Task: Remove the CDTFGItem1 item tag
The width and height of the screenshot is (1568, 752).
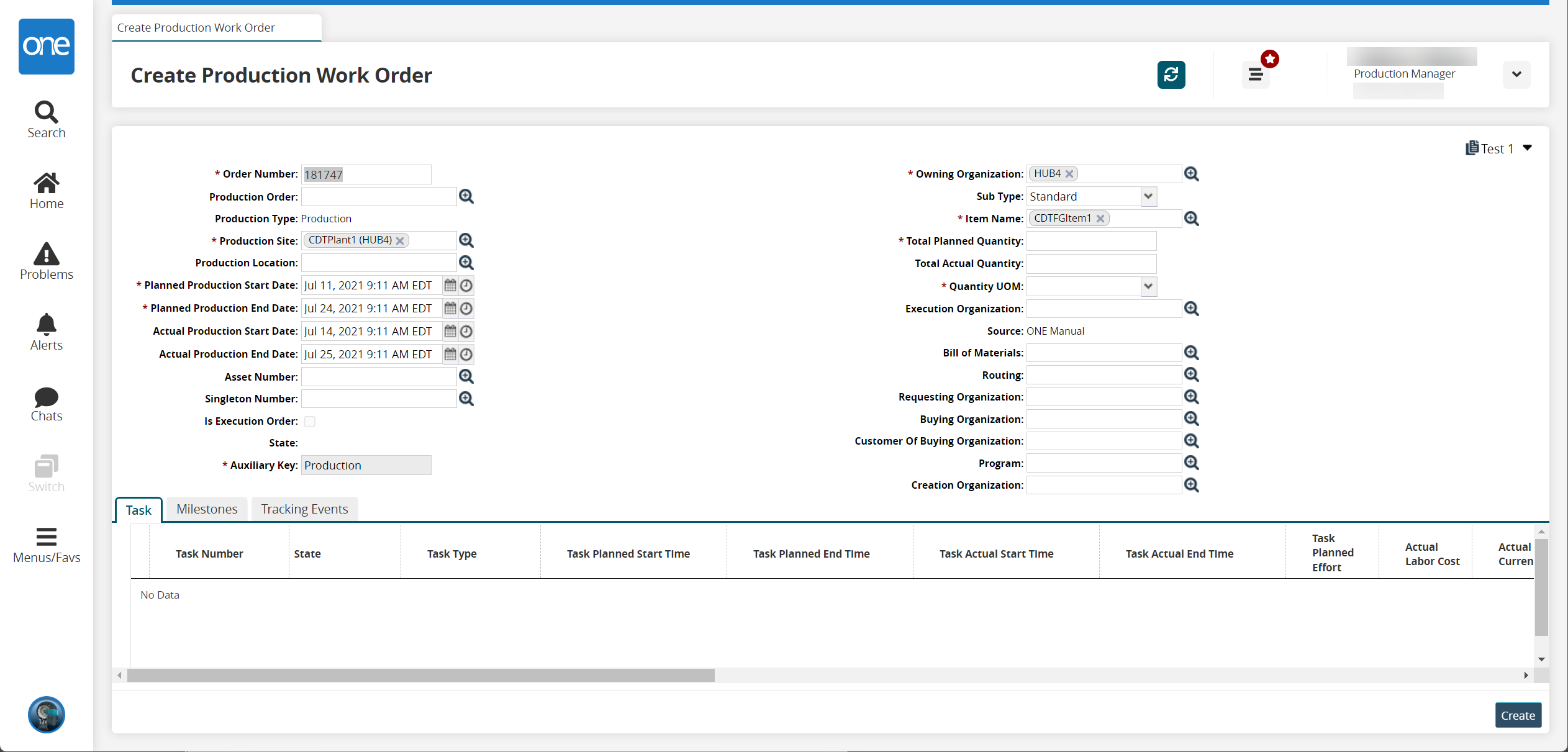Action: pyautogui.click(x=1100, y=219)
